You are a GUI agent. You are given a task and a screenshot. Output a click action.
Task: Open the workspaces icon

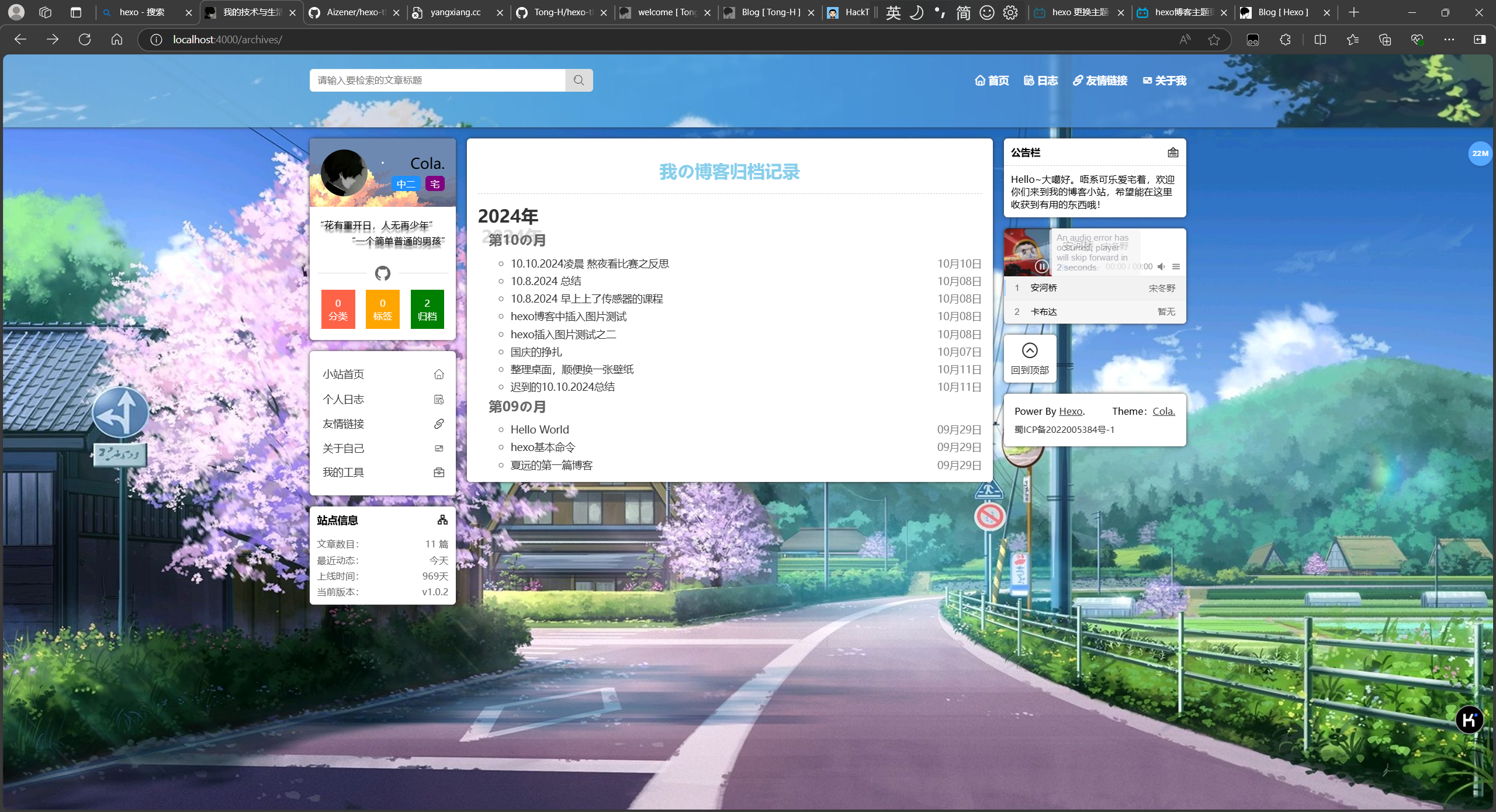(45, 12)
